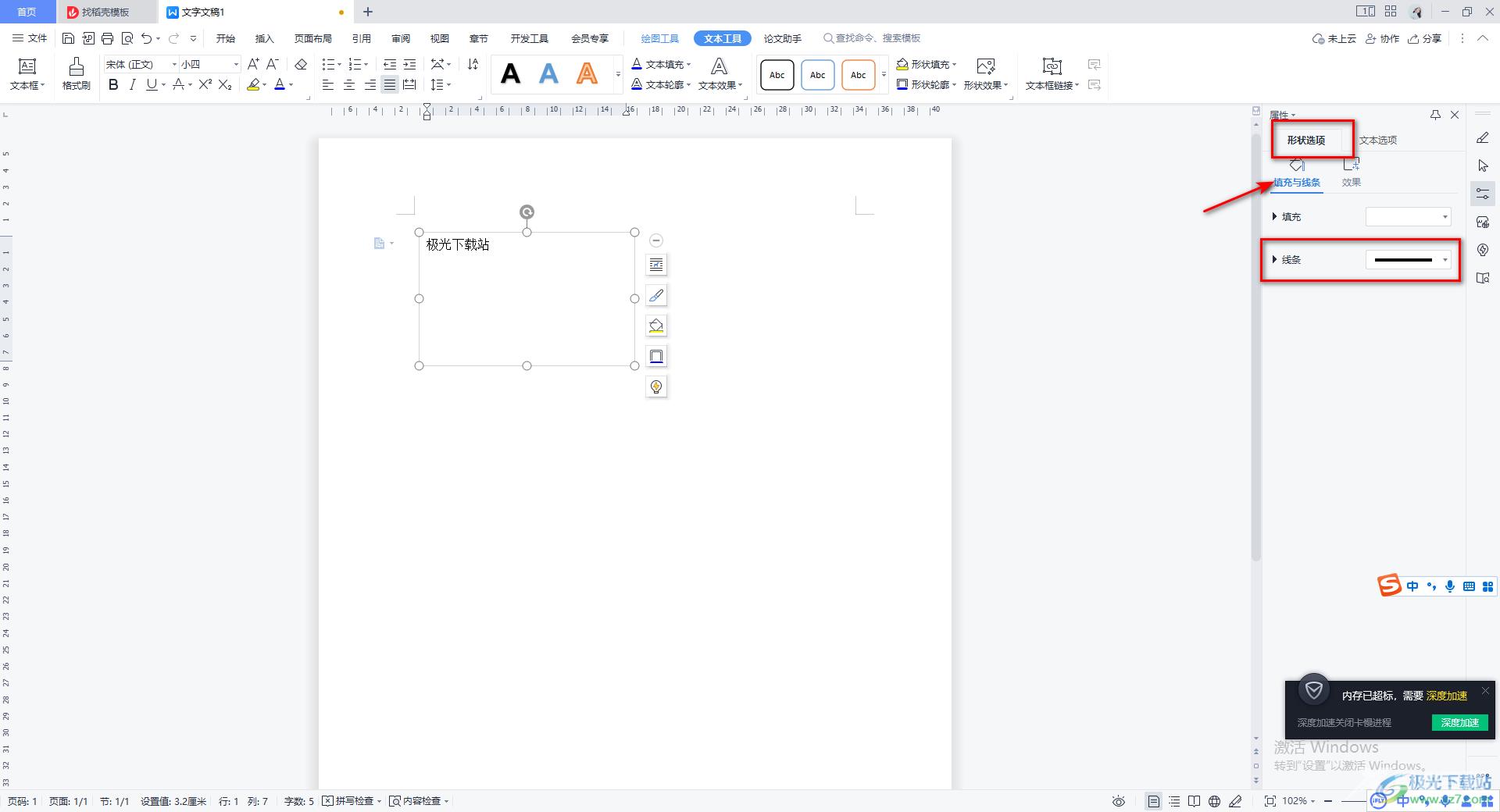
Task: Open the fill color box in 填充 row
Action: (x=1409, y=216)
